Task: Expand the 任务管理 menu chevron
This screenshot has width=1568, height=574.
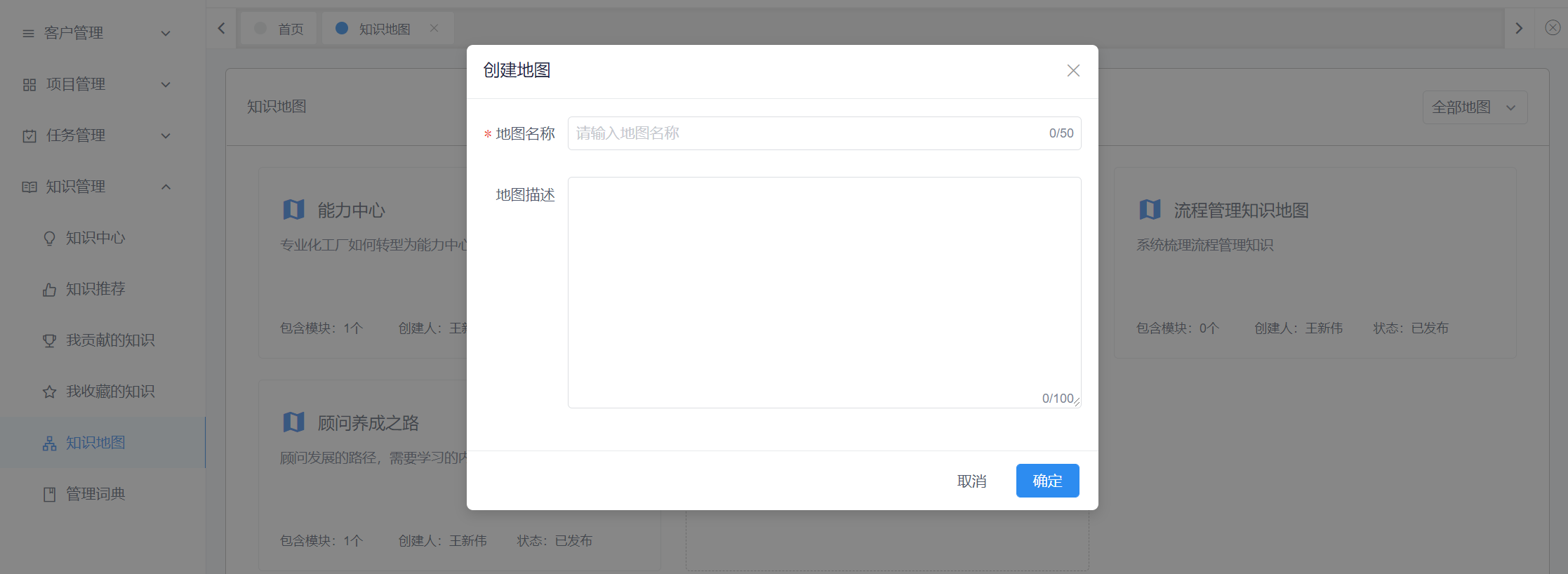Action: click(166, 136)
